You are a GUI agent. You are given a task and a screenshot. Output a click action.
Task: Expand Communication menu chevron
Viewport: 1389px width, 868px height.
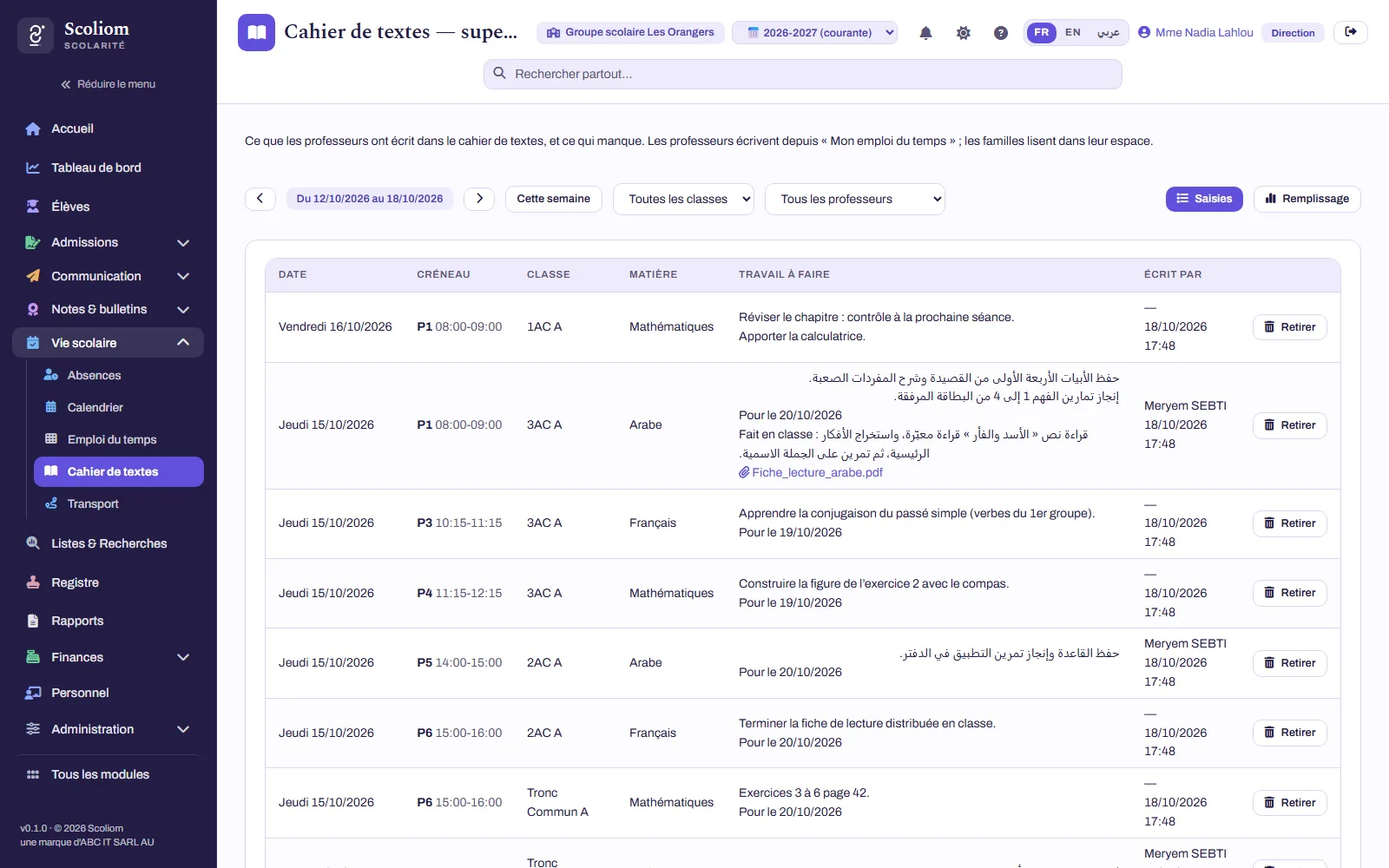[183, 276]
